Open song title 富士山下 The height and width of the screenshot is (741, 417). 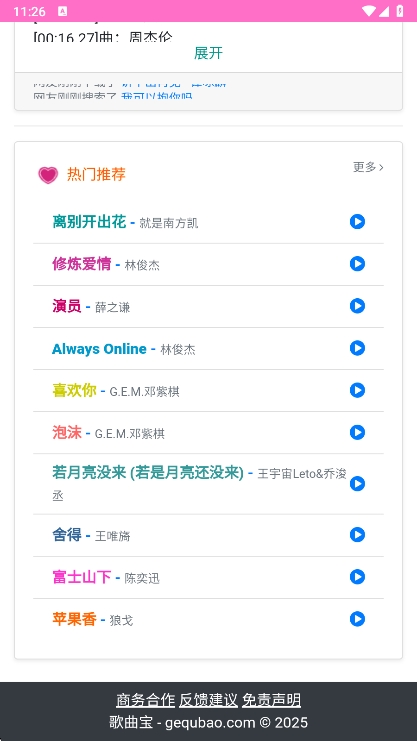pyautogui.click(x=81, y=577)
